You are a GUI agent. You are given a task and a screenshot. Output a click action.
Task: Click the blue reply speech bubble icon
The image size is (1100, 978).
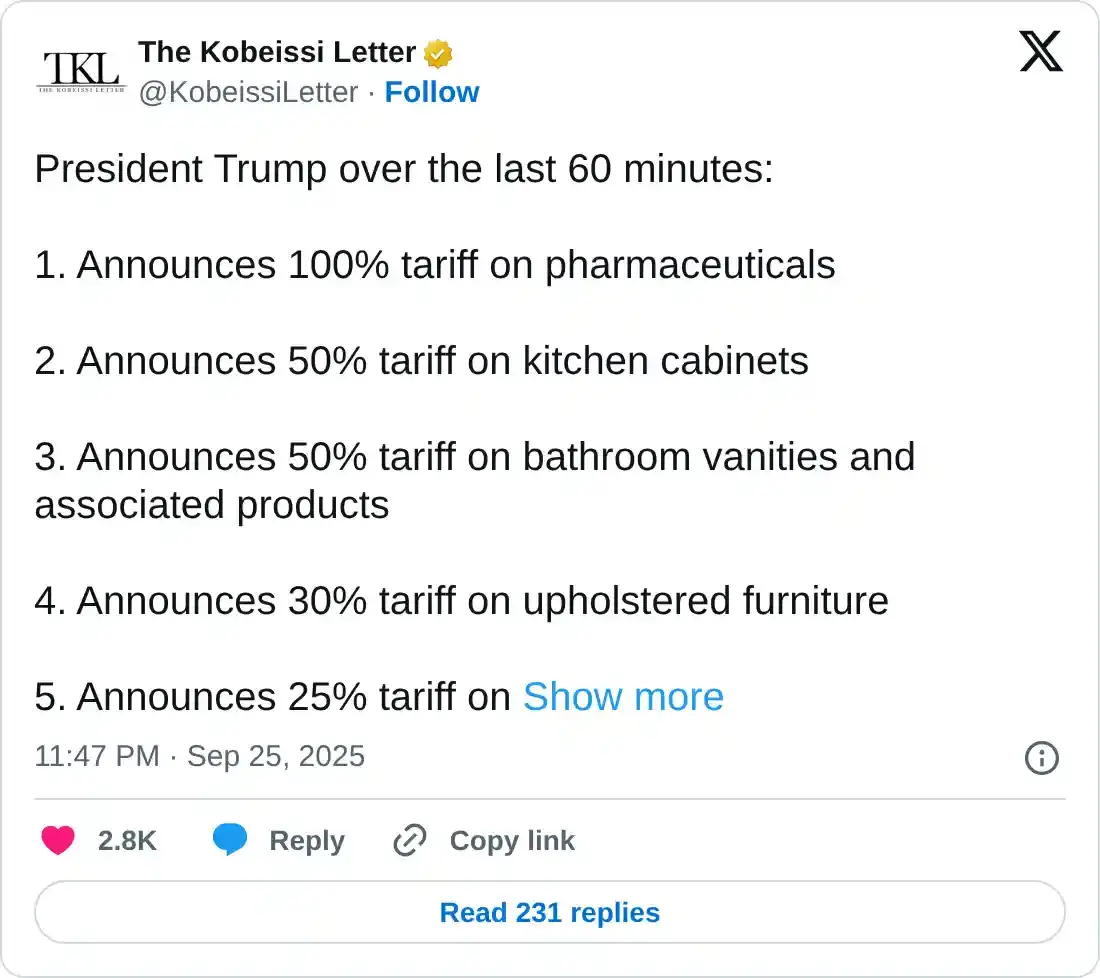pyautogui.click(x=230, y=841)
